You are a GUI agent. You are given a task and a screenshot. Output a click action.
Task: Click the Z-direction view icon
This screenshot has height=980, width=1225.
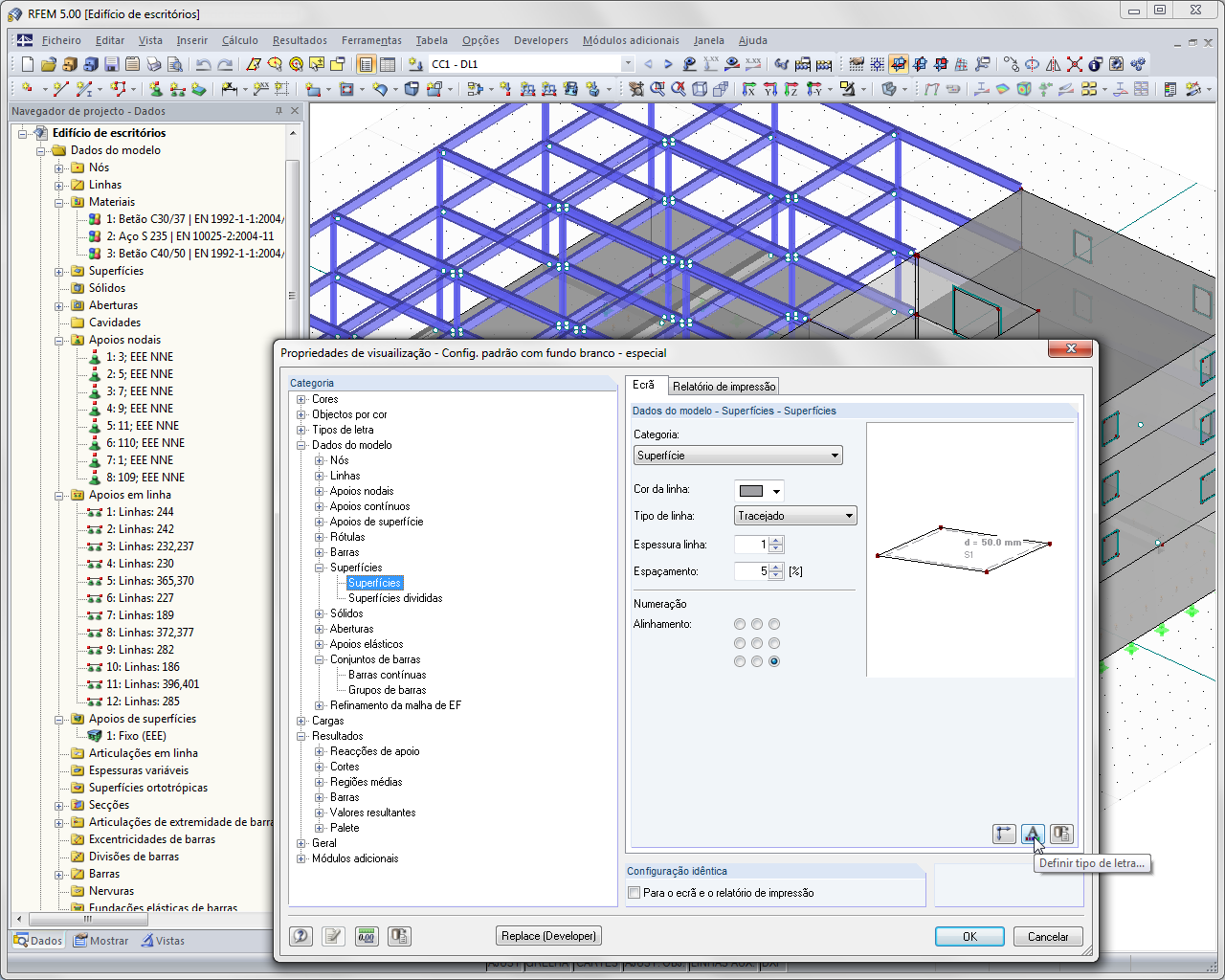tap(791, 89)
